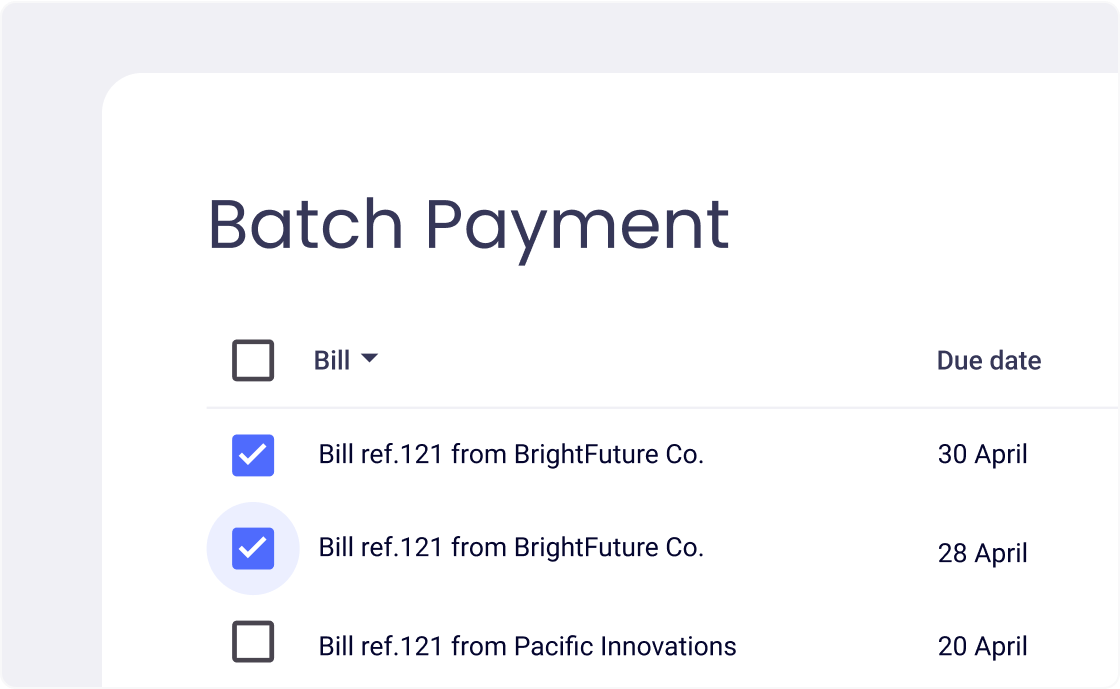1120x689 pixels.
Task: Click the checkmark icon on the highlighted bill
Action: [253, 548]
